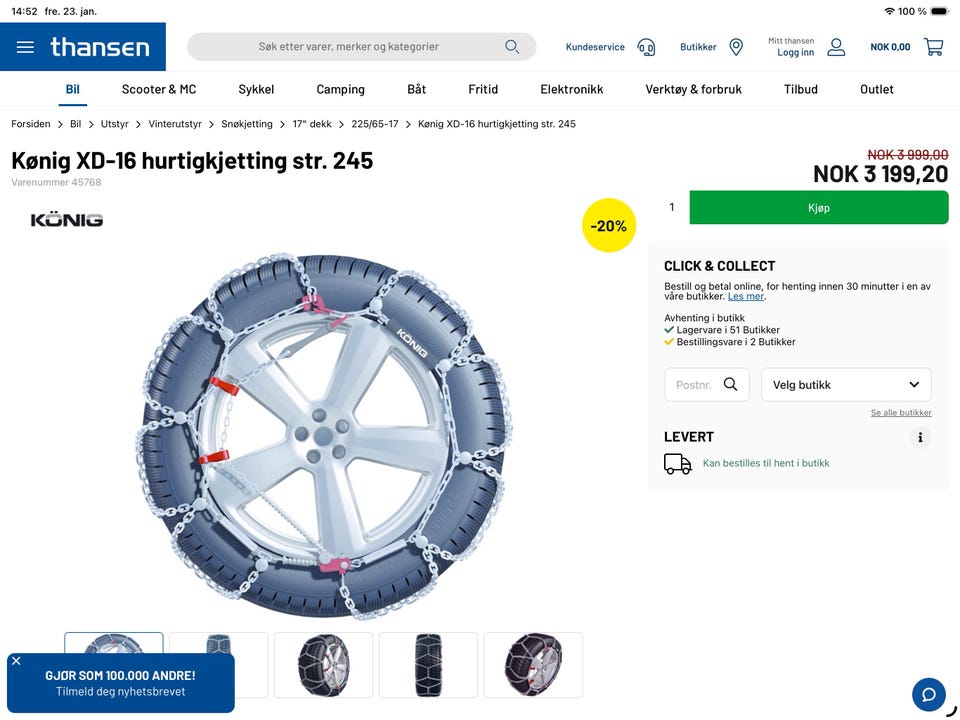
Task: Open the Outlet menu item
Action: tap(877, 89)
